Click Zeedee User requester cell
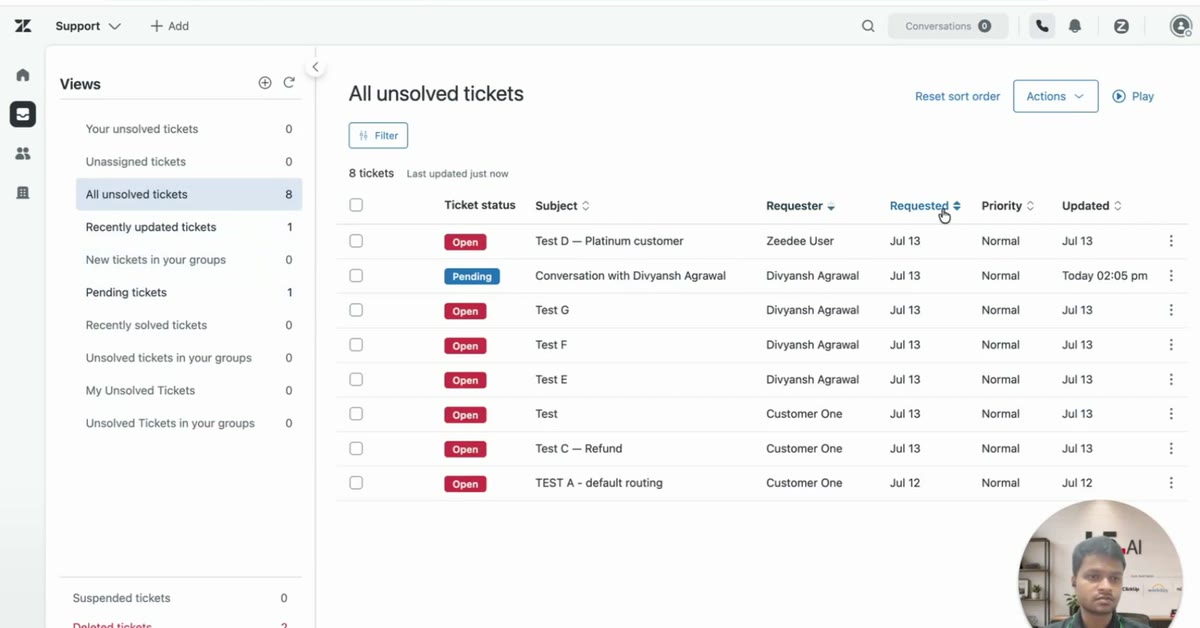The width and height of the screenshot is (1200, 628). tap(800, 241)
